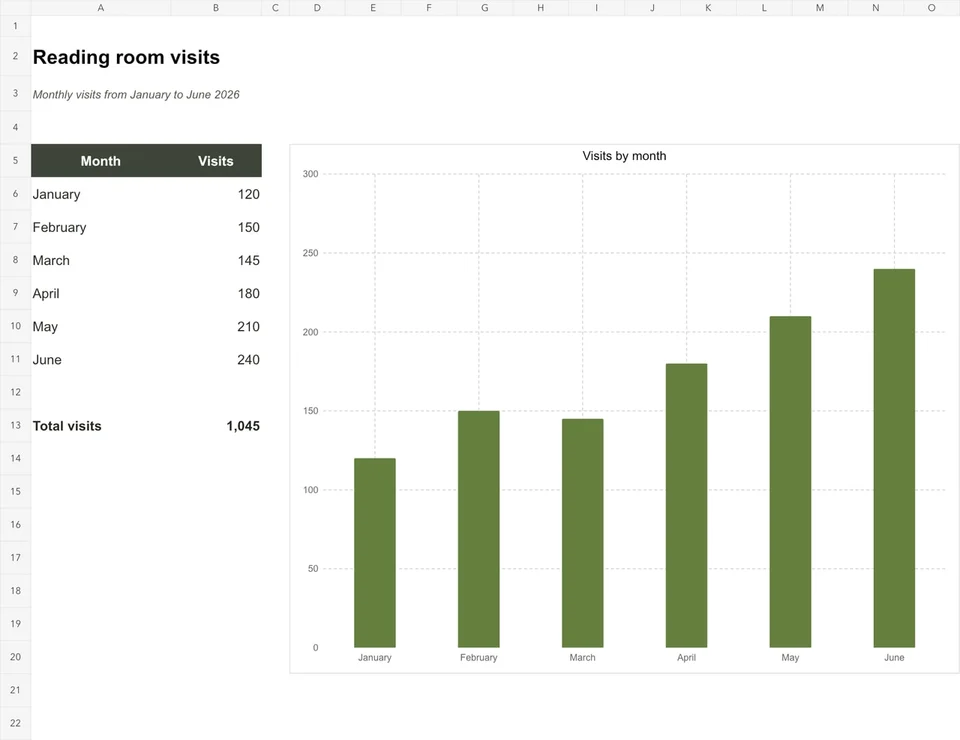Select the subtitle 'Monthly visits from January to June 2026'
The height and width of the screenshot is (740, 960).
136,94
